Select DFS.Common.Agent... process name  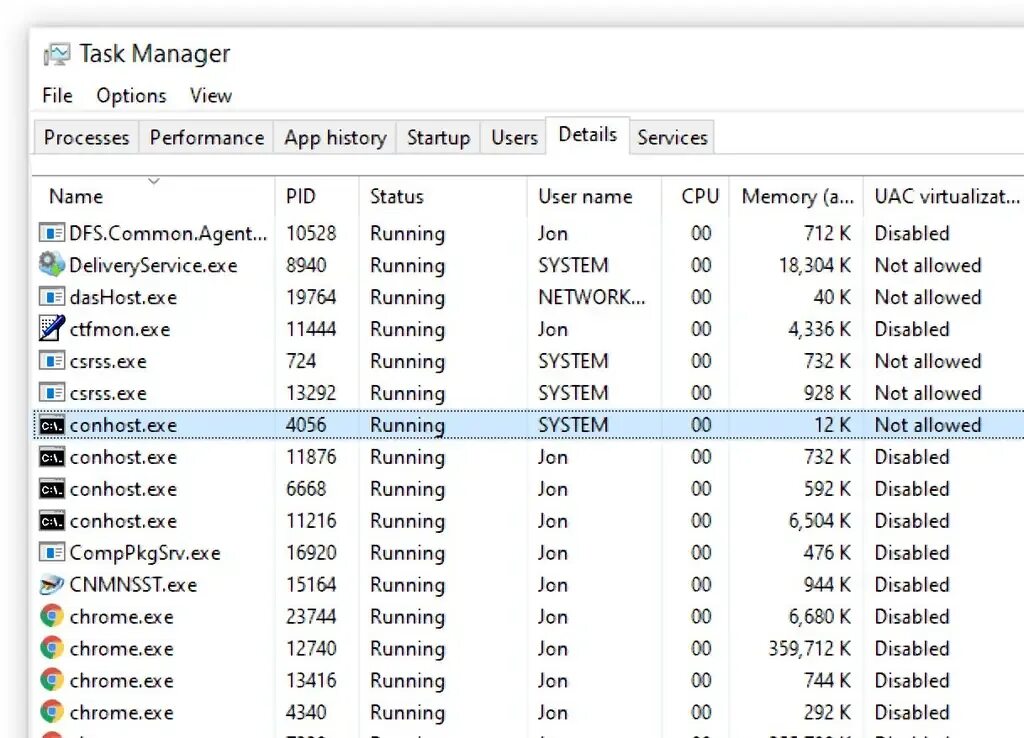(x=168, y=233)
